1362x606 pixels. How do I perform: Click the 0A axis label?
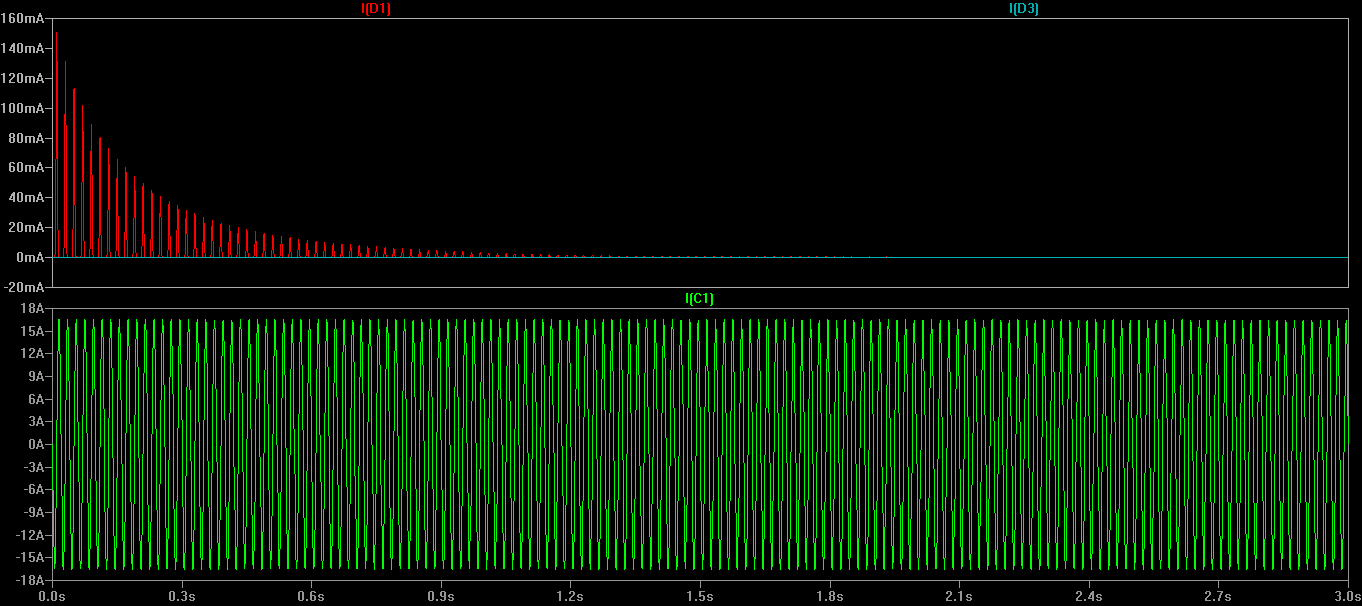click(37, 444)
